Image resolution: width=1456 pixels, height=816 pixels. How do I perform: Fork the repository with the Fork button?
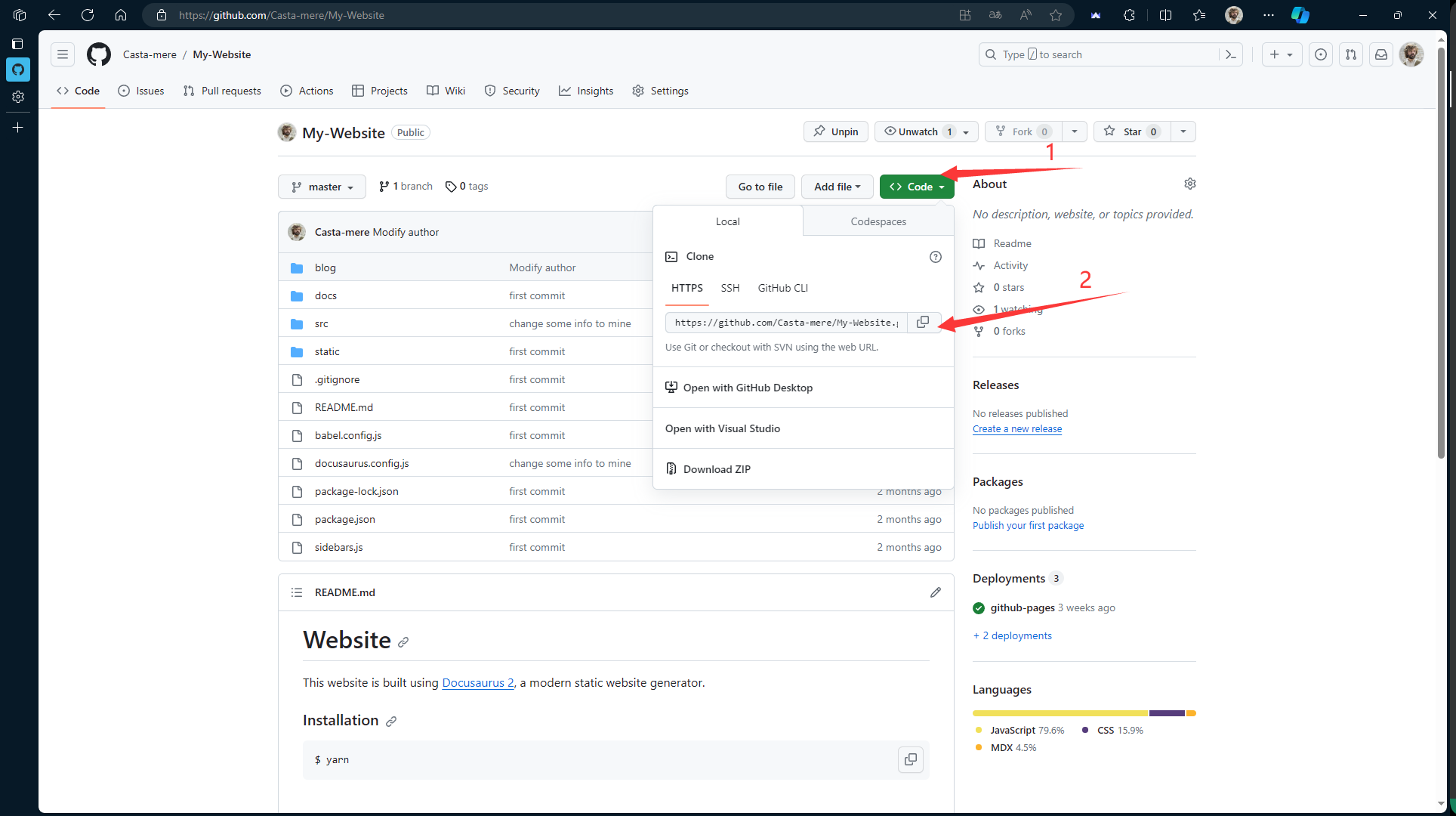click(x=1024, y=131)
